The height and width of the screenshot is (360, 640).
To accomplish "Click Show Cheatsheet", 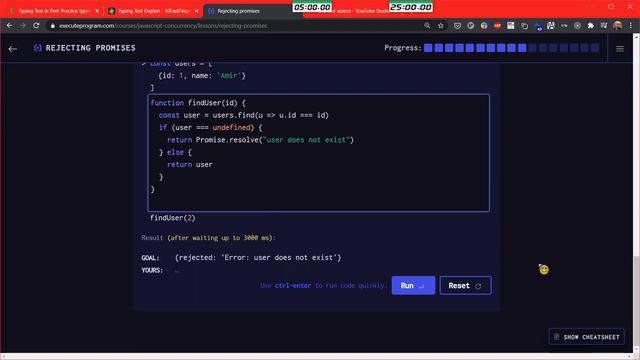I will [x=587, y=337].
